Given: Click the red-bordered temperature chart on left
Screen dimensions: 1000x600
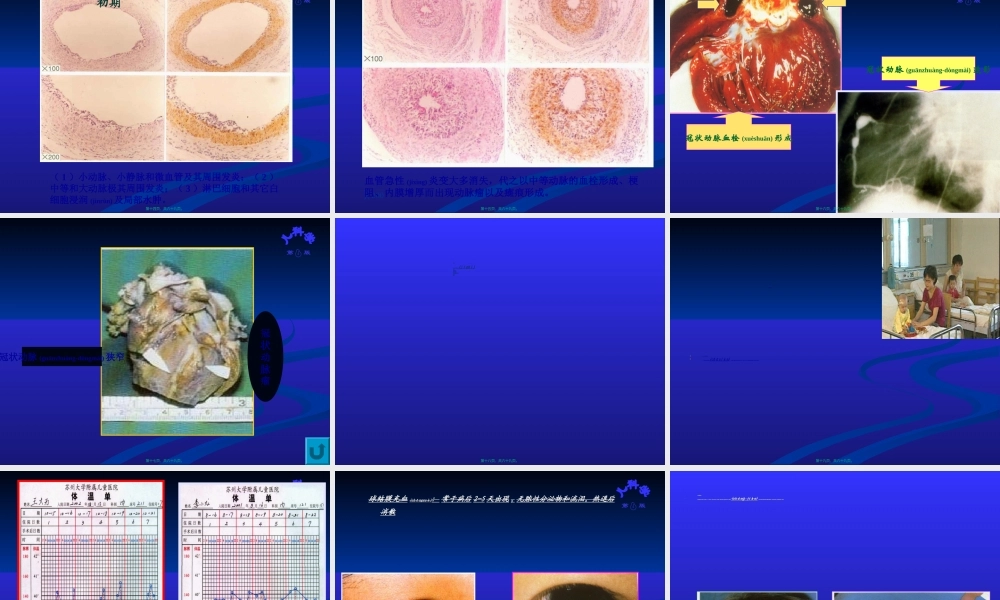Looking at the screenshot, I should [91, 540].
